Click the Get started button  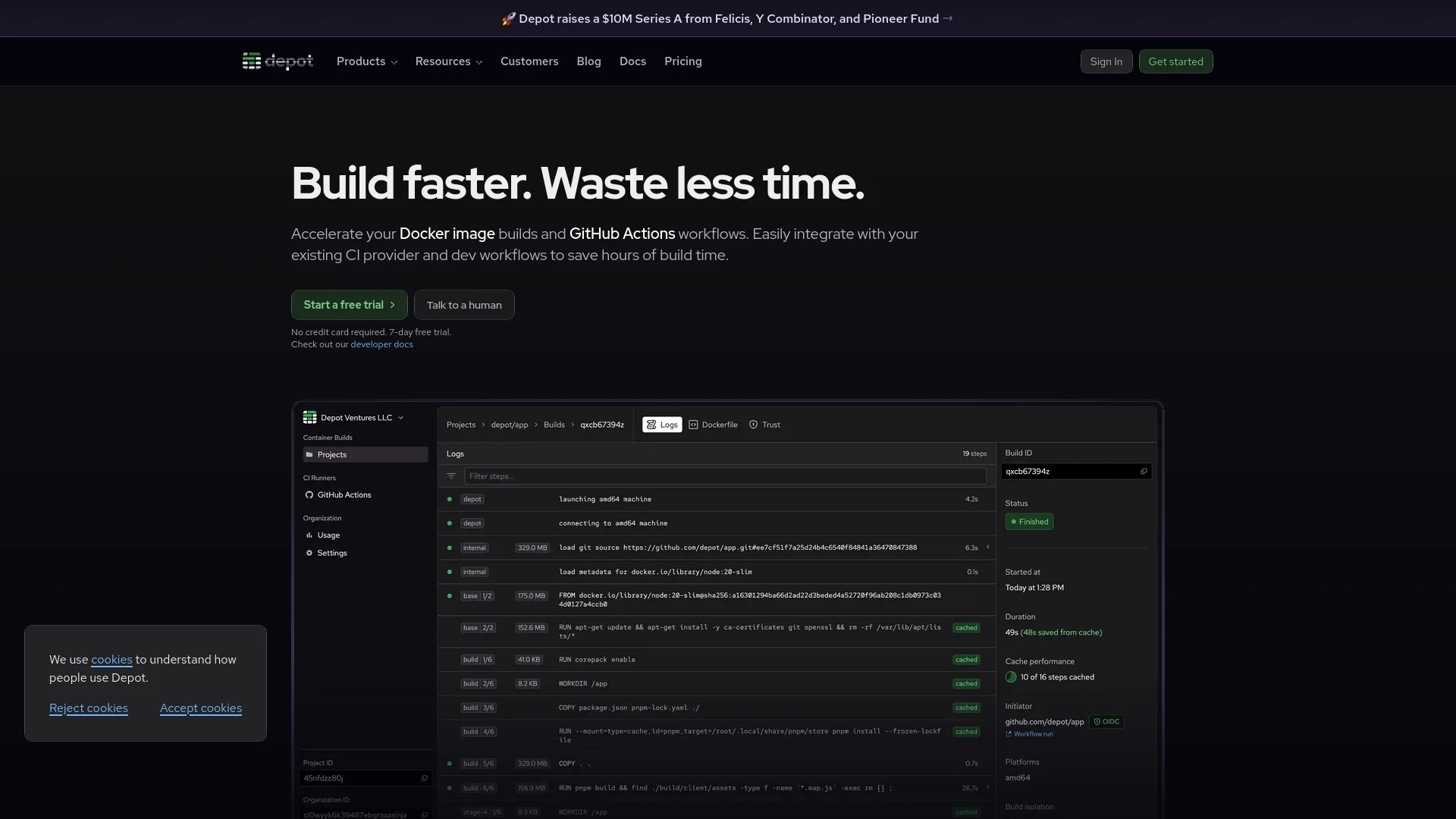pos(1175,61)
